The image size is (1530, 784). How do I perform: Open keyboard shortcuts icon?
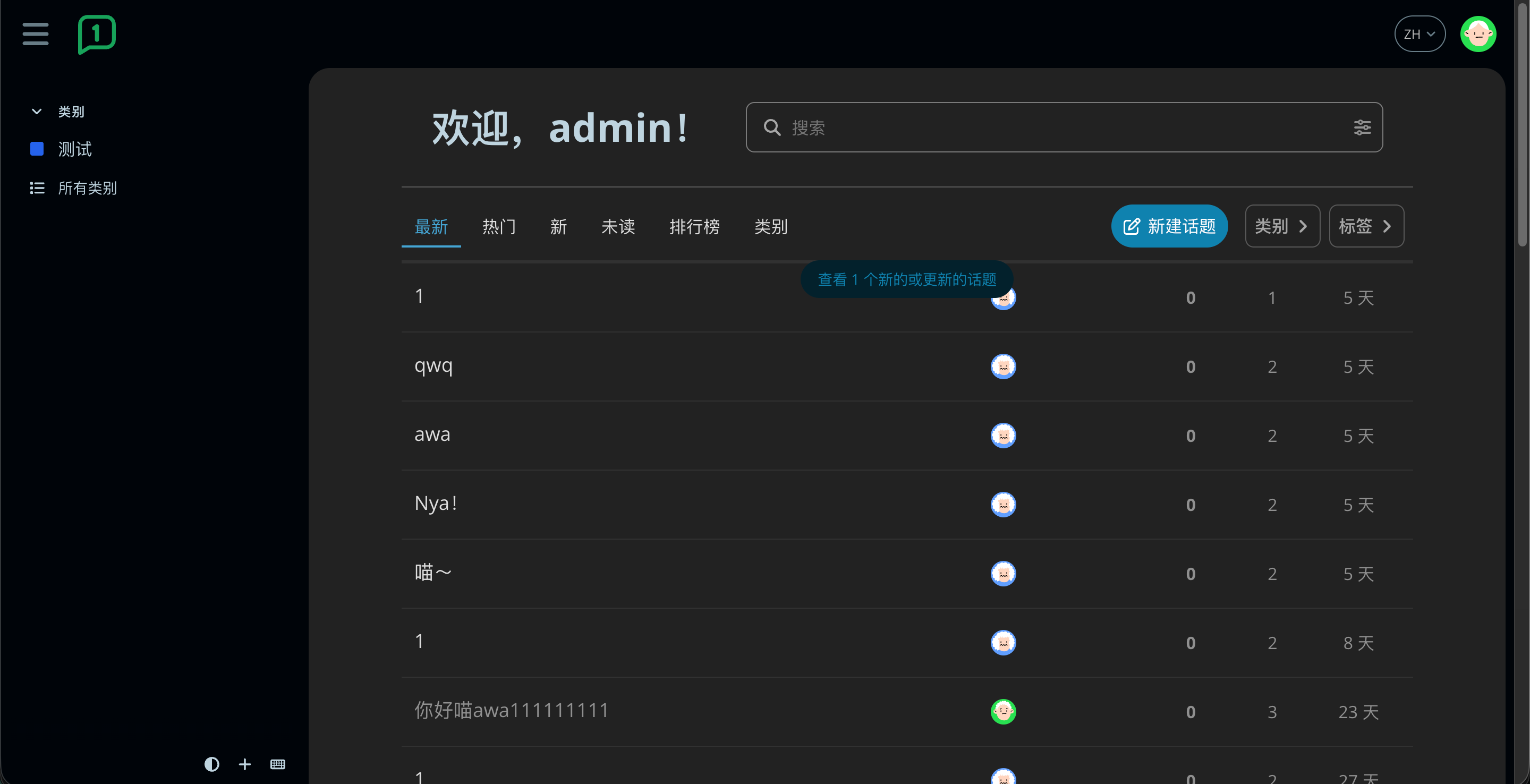tap(277, 764)
